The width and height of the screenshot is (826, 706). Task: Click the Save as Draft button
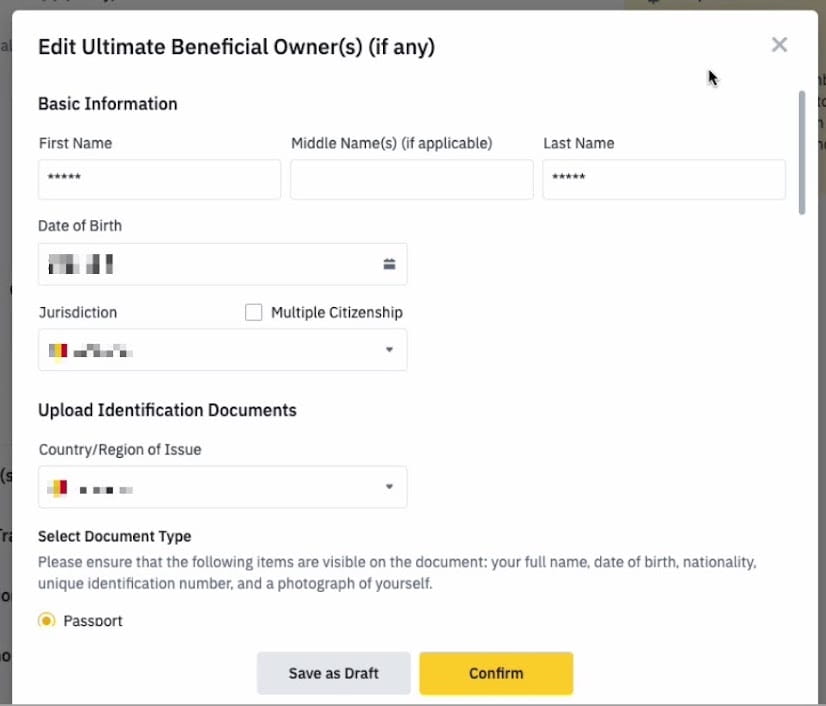[333, 673]
